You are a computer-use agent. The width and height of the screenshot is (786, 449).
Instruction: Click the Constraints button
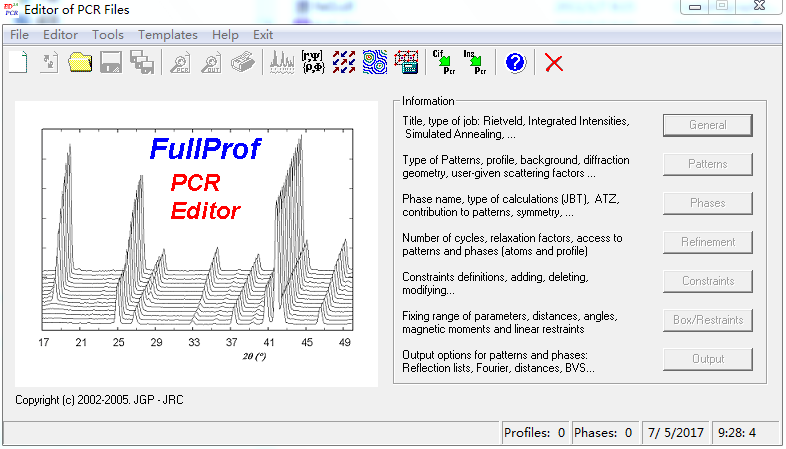[708, 282]
